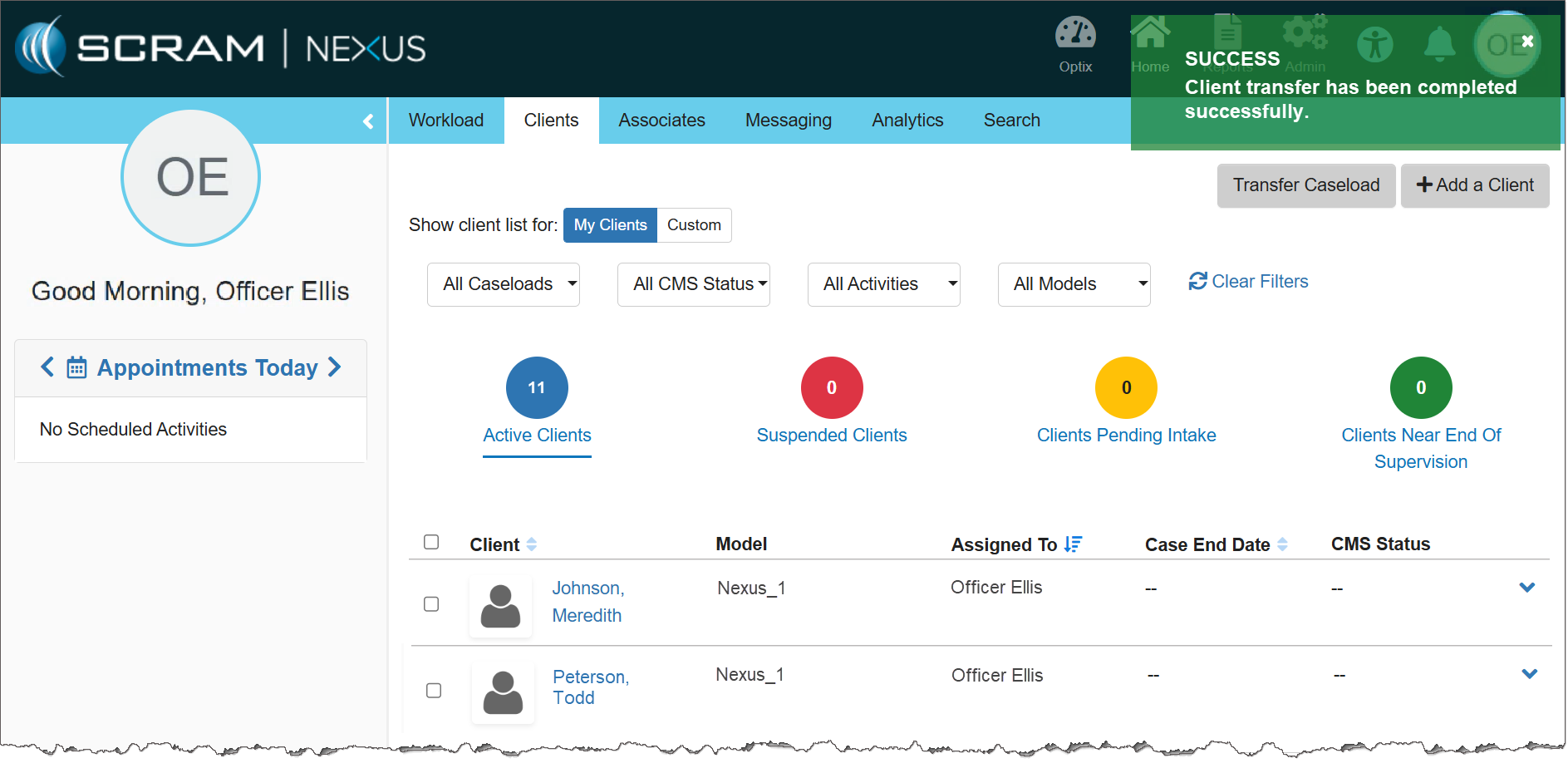Tick the select-all clients checkbox

[431, 542]
